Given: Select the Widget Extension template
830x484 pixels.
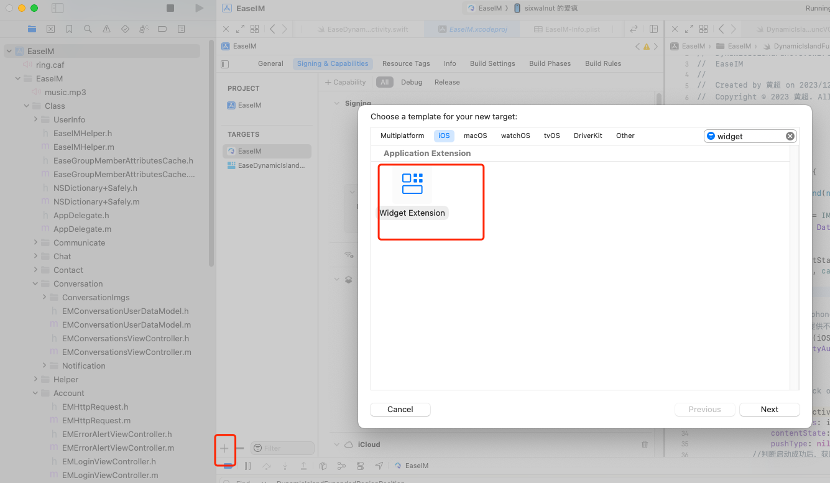Looking at the screenshot, I should (412, 195).
